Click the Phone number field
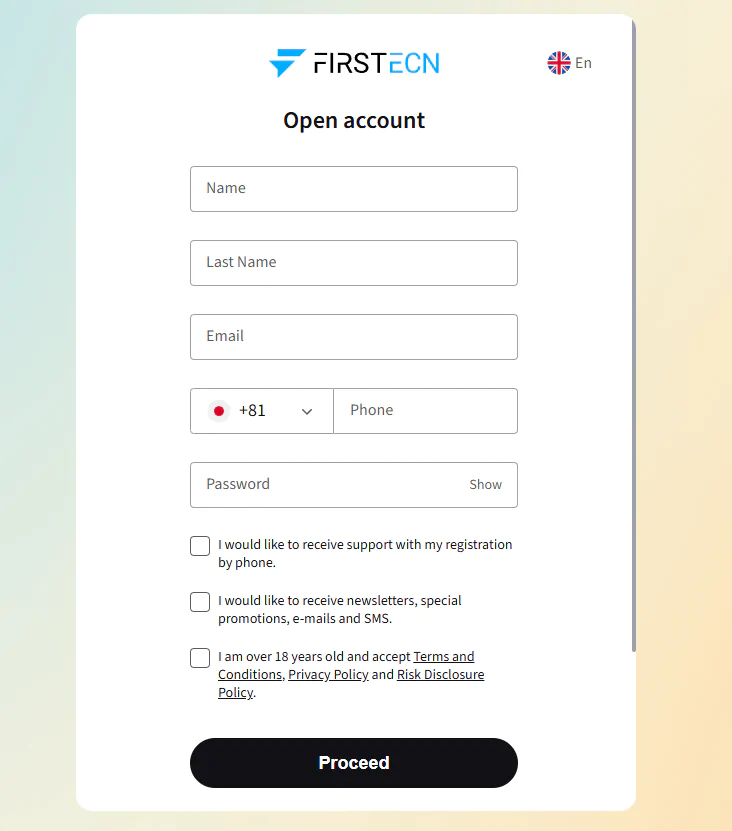The width and height of the screenshot is (732, 831). [425, 411]
